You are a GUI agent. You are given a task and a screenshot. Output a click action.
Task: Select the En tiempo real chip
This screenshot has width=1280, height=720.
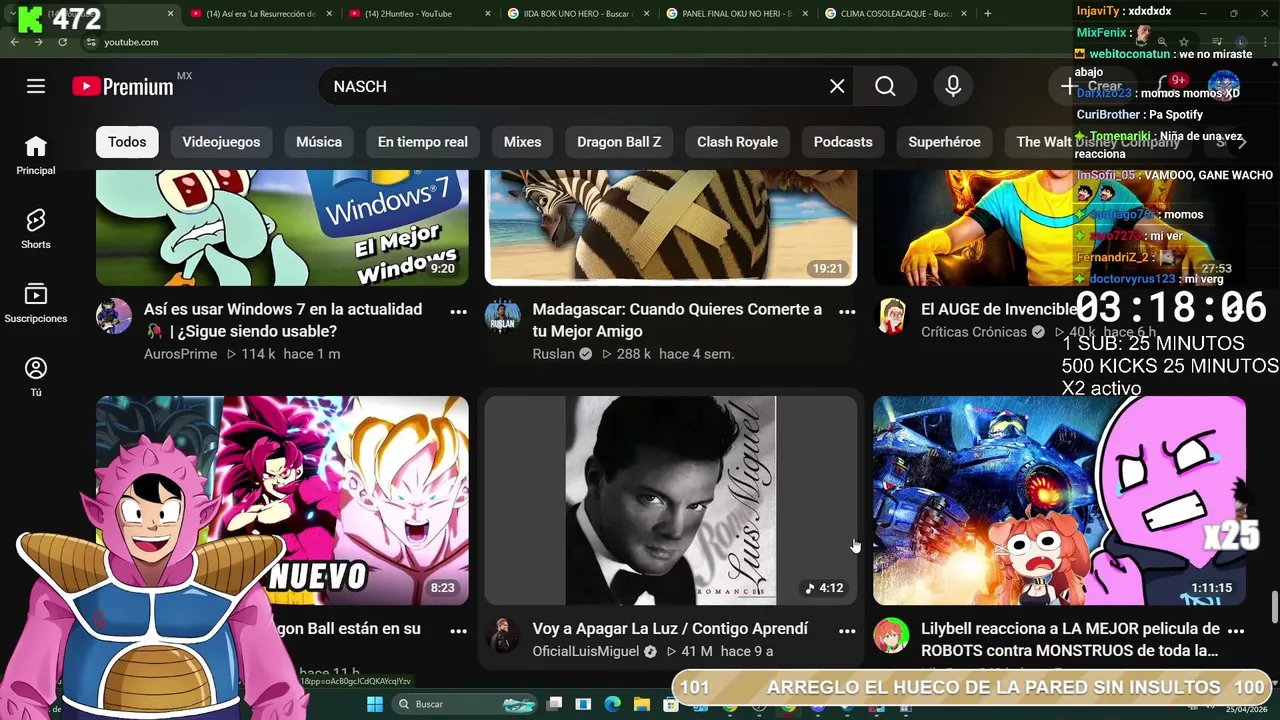click(x=422, y=142)
